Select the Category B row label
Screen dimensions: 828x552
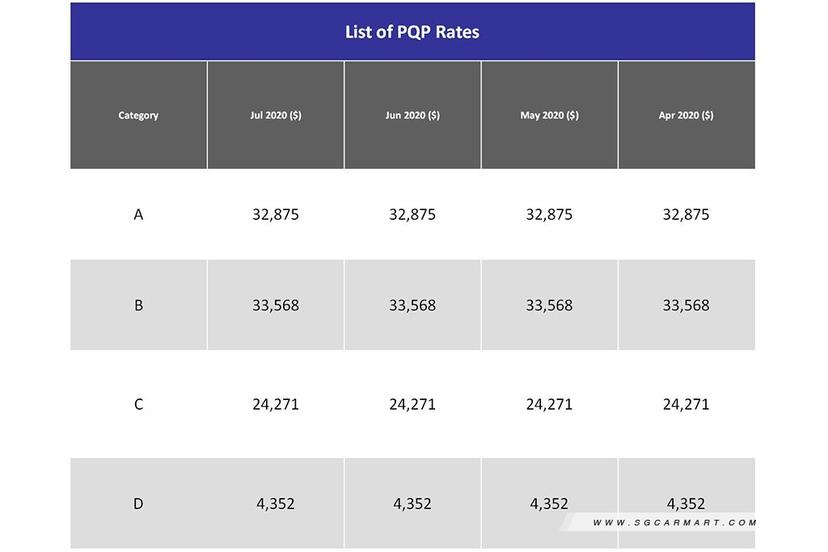pyautogui.click(x=138, y=305)
